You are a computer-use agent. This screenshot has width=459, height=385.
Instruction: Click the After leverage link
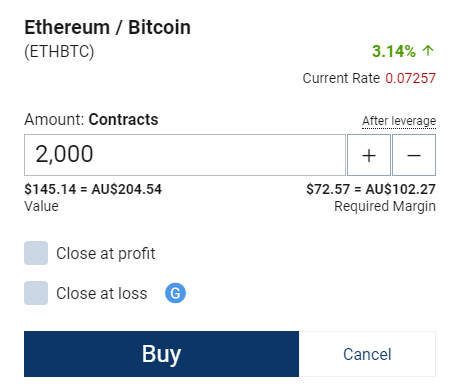click(399, 121)
